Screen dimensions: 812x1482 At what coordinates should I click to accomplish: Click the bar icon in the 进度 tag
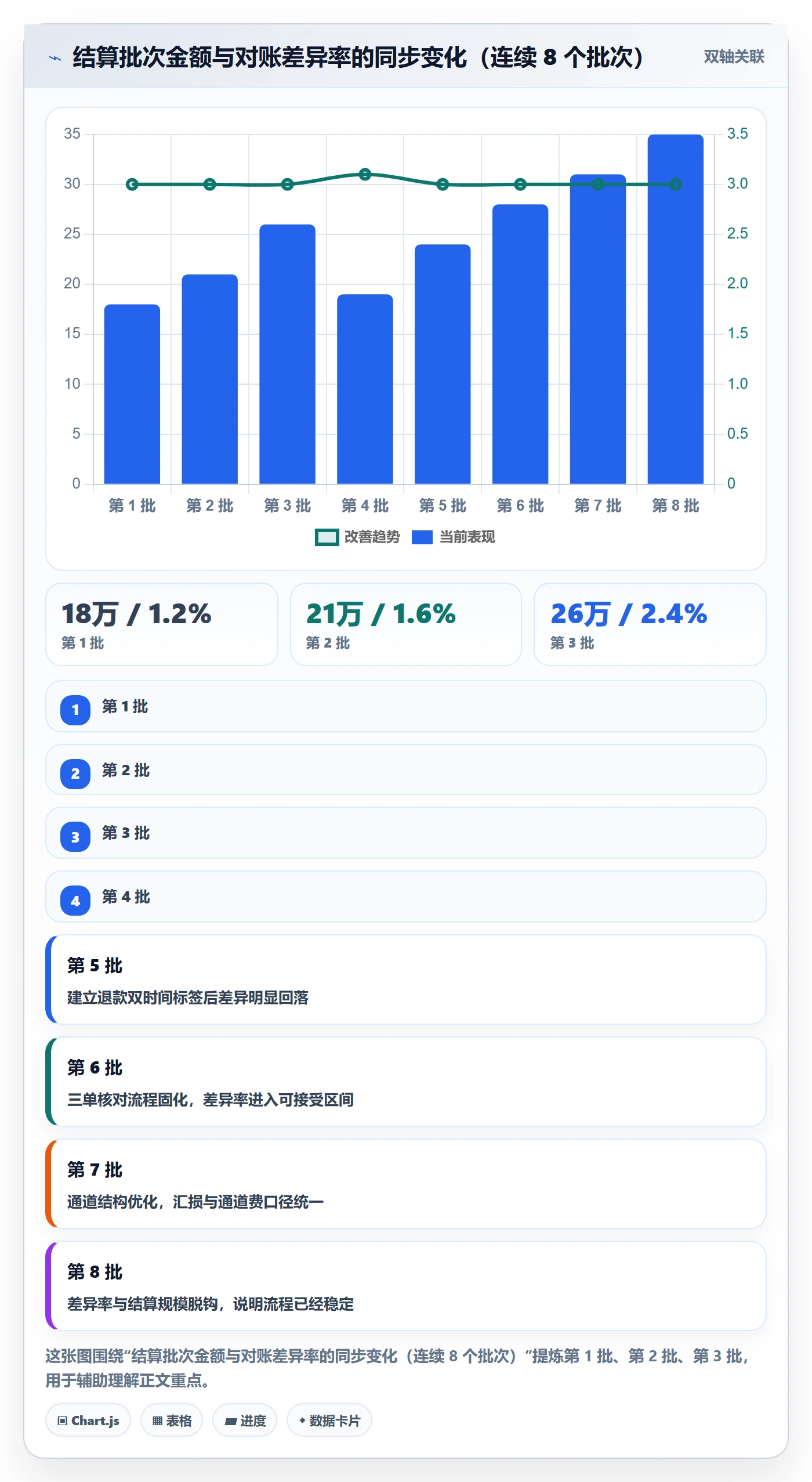[231, 1422]
